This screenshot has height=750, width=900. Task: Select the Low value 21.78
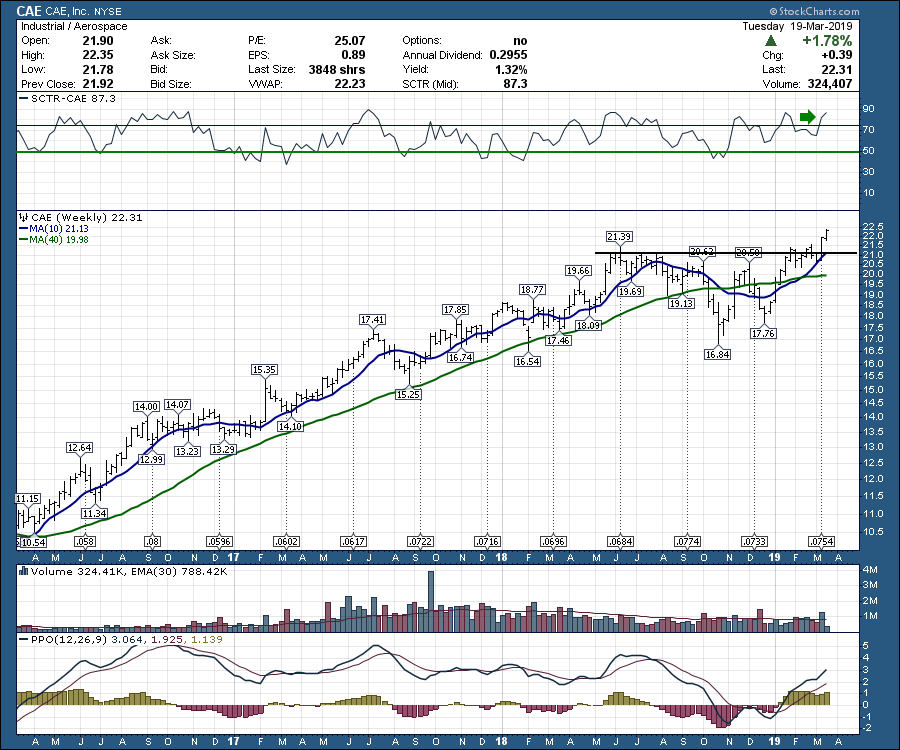coord(98,69)
